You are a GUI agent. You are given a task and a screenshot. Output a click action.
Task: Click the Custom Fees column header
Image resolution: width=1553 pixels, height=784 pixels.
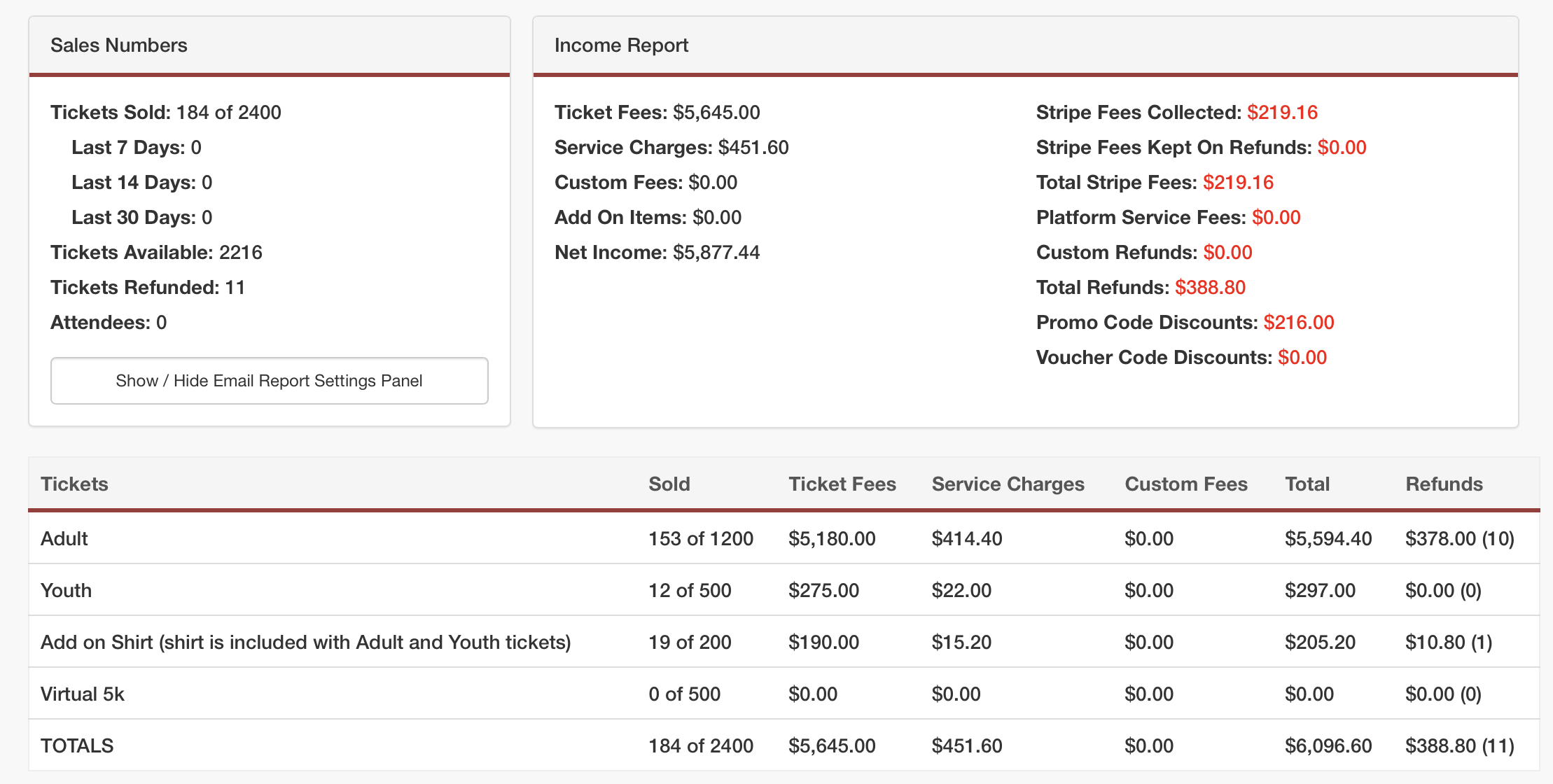click(x=1185, y=484)
